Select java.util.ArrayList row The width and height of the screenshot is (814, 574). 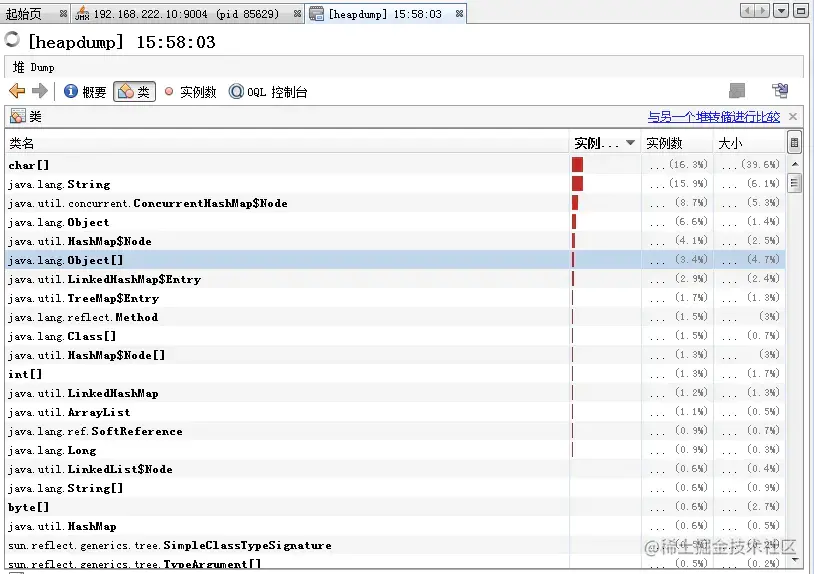(x=395, y=412)
